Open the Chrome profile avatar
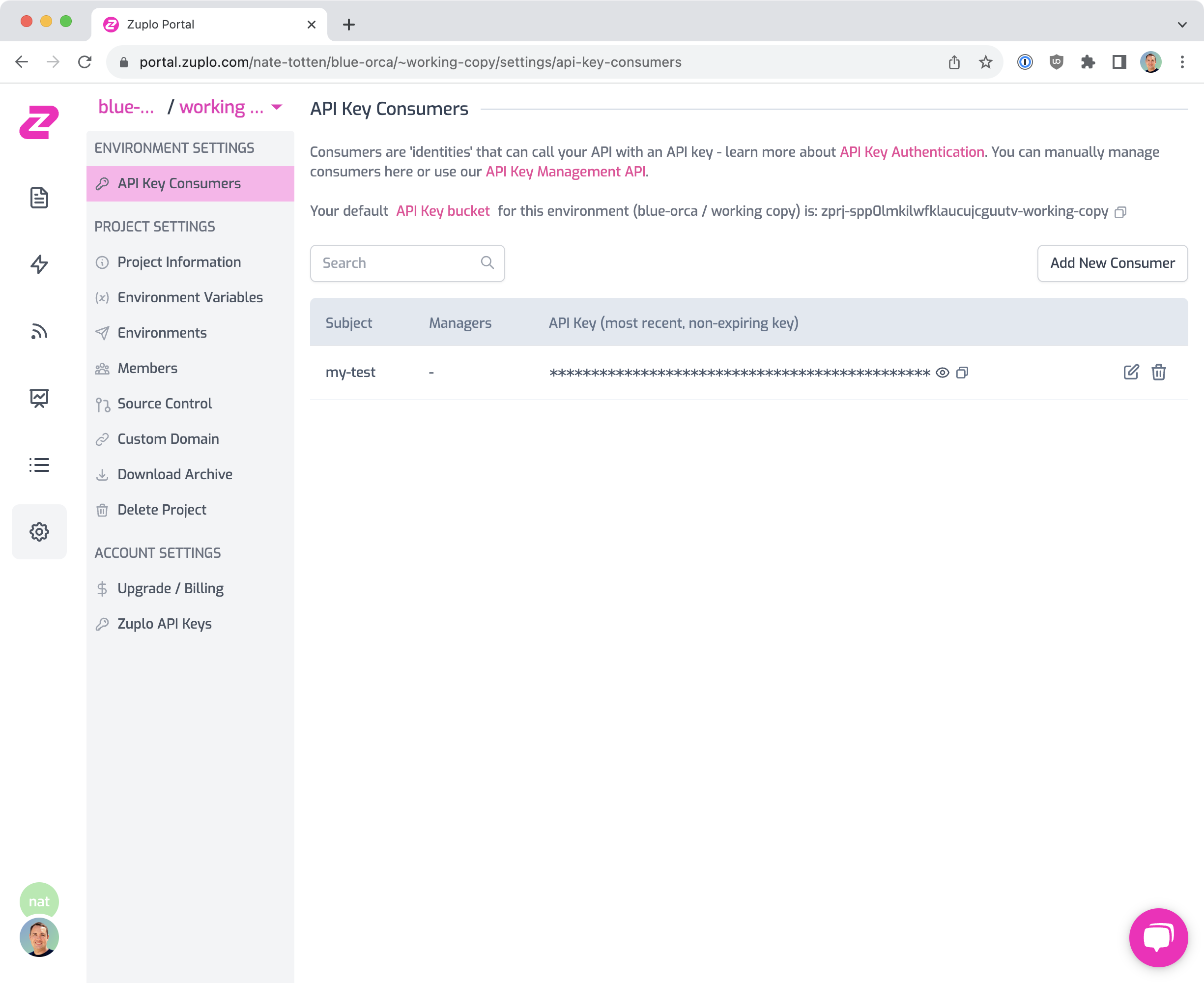This screenshot has height=983, width=1204. tap(1151, 62)
